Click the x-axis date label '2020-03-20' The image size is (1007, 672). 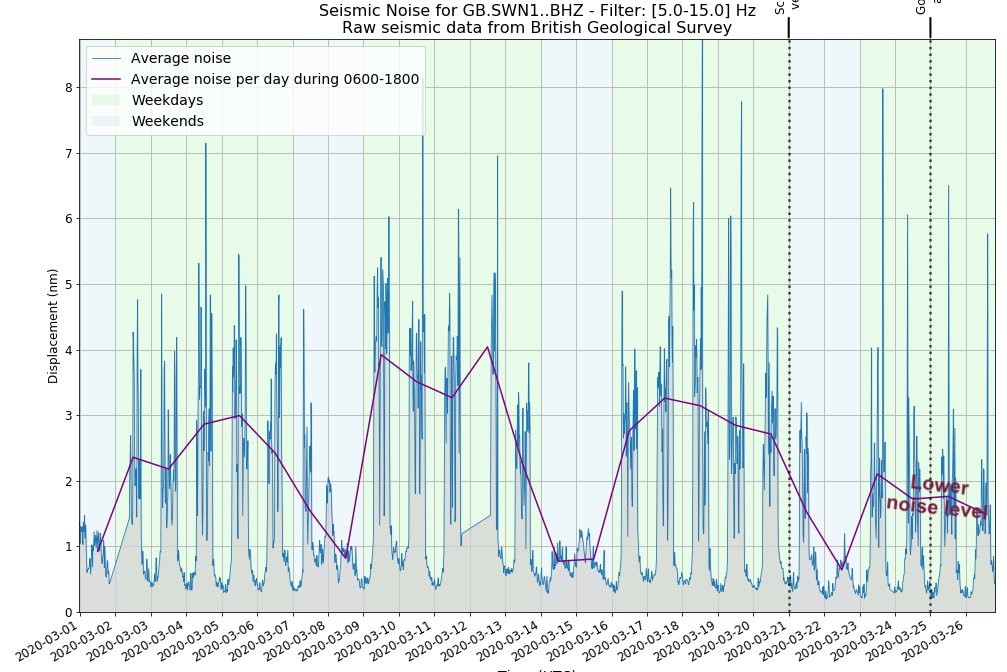tap(722, 641)
